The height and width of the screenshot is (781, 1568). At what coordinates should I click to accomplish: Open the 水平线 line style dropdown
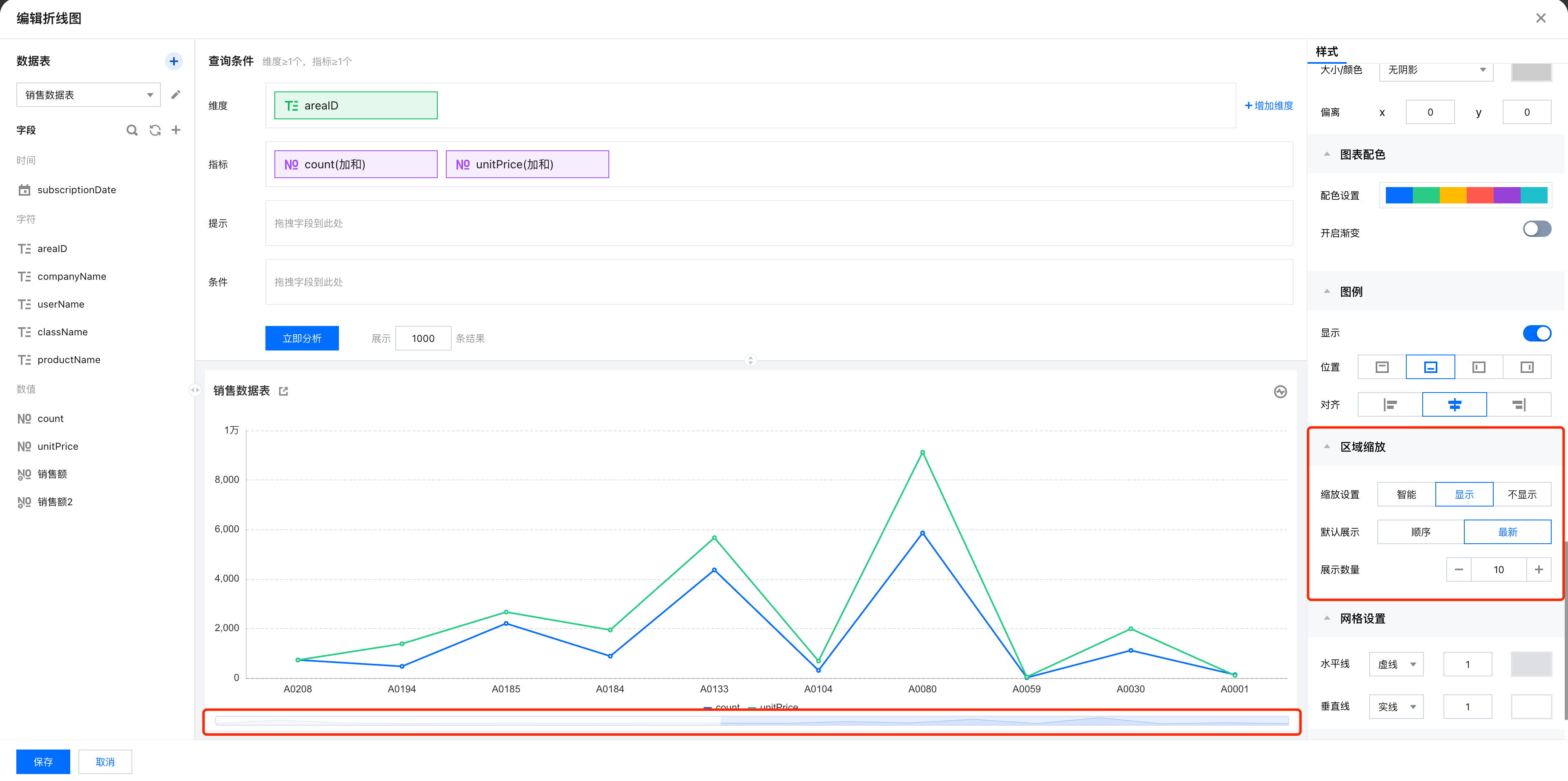[1396, 664]
